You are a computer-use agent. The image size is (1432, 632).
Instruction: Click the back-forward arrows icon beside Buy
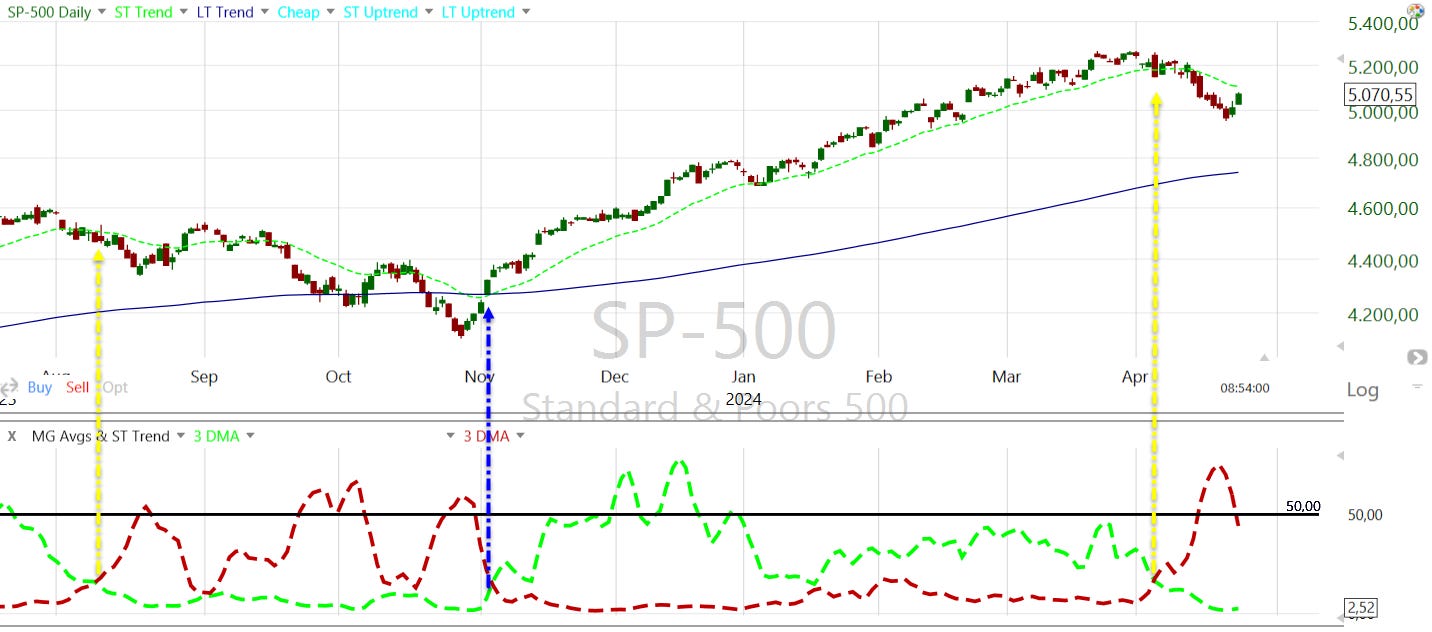pos(9,387)
